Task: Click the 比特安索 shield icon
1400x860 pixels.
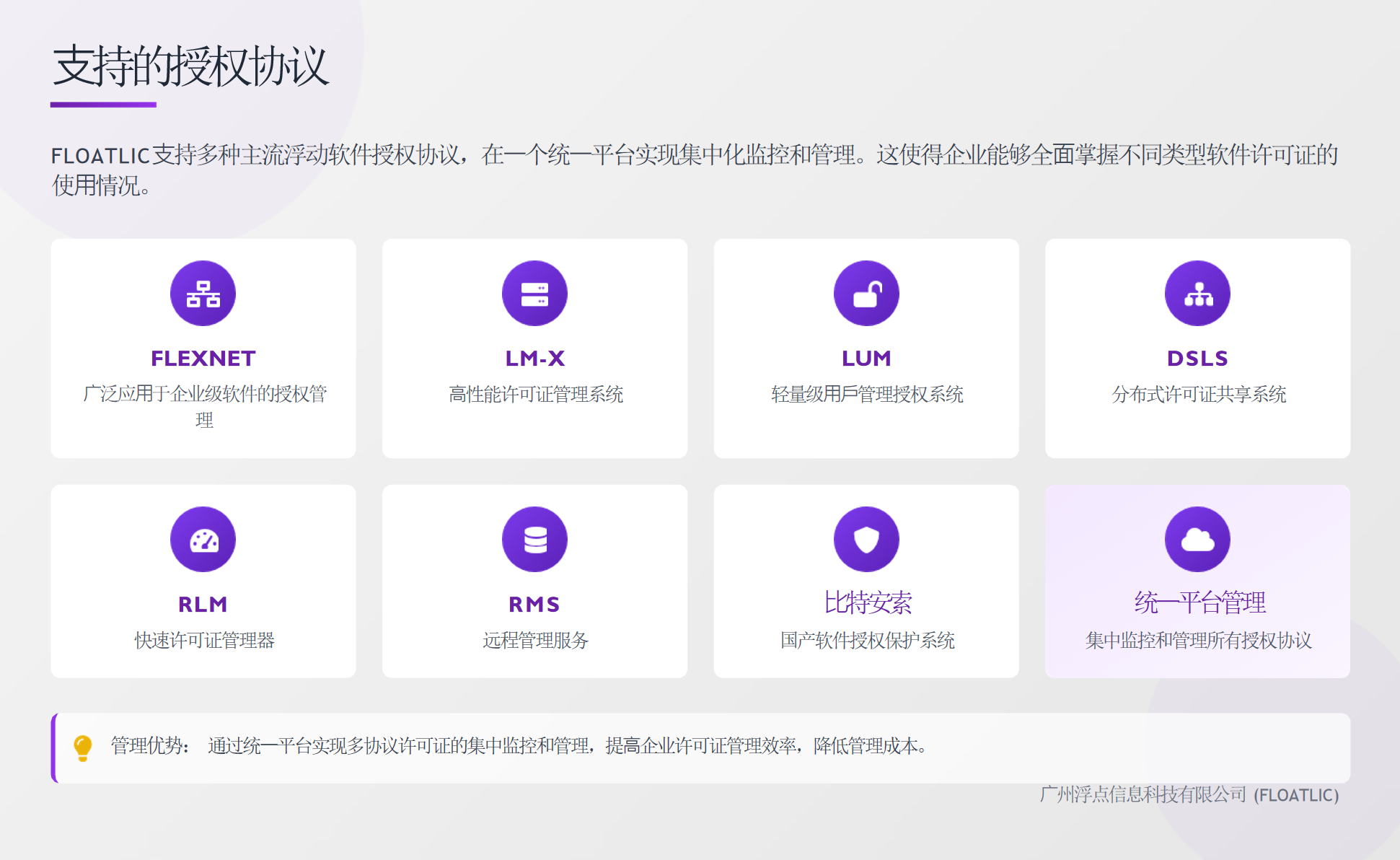Action: (866, 540)
